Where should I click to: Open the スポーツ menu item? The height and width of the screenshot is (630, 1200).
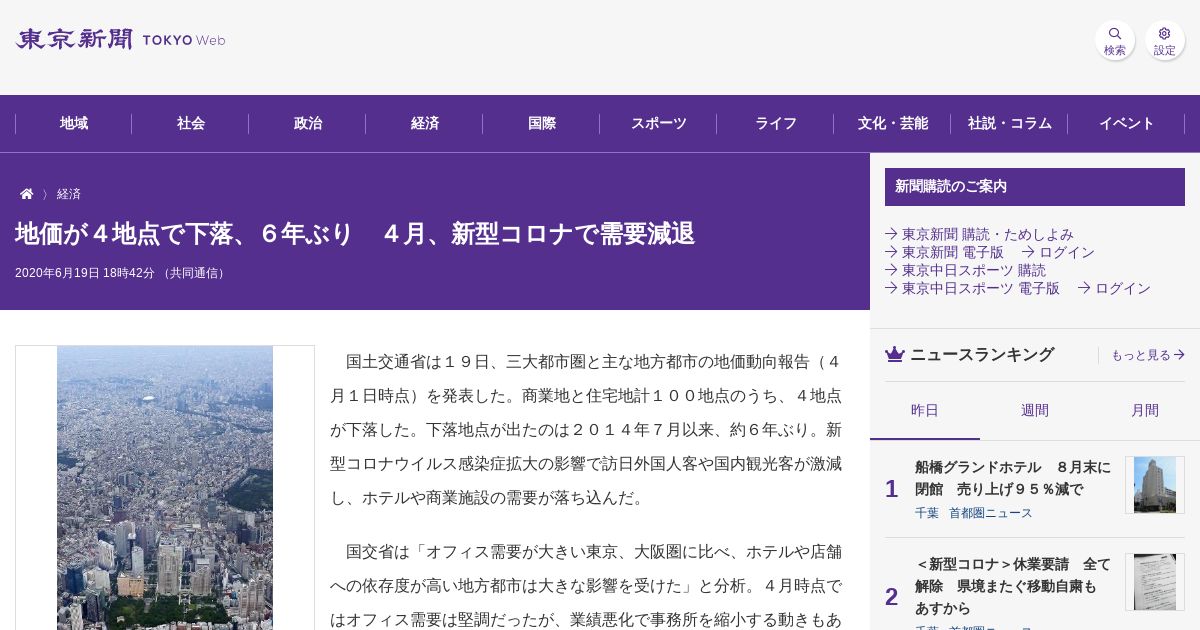(x=659, y=123)
